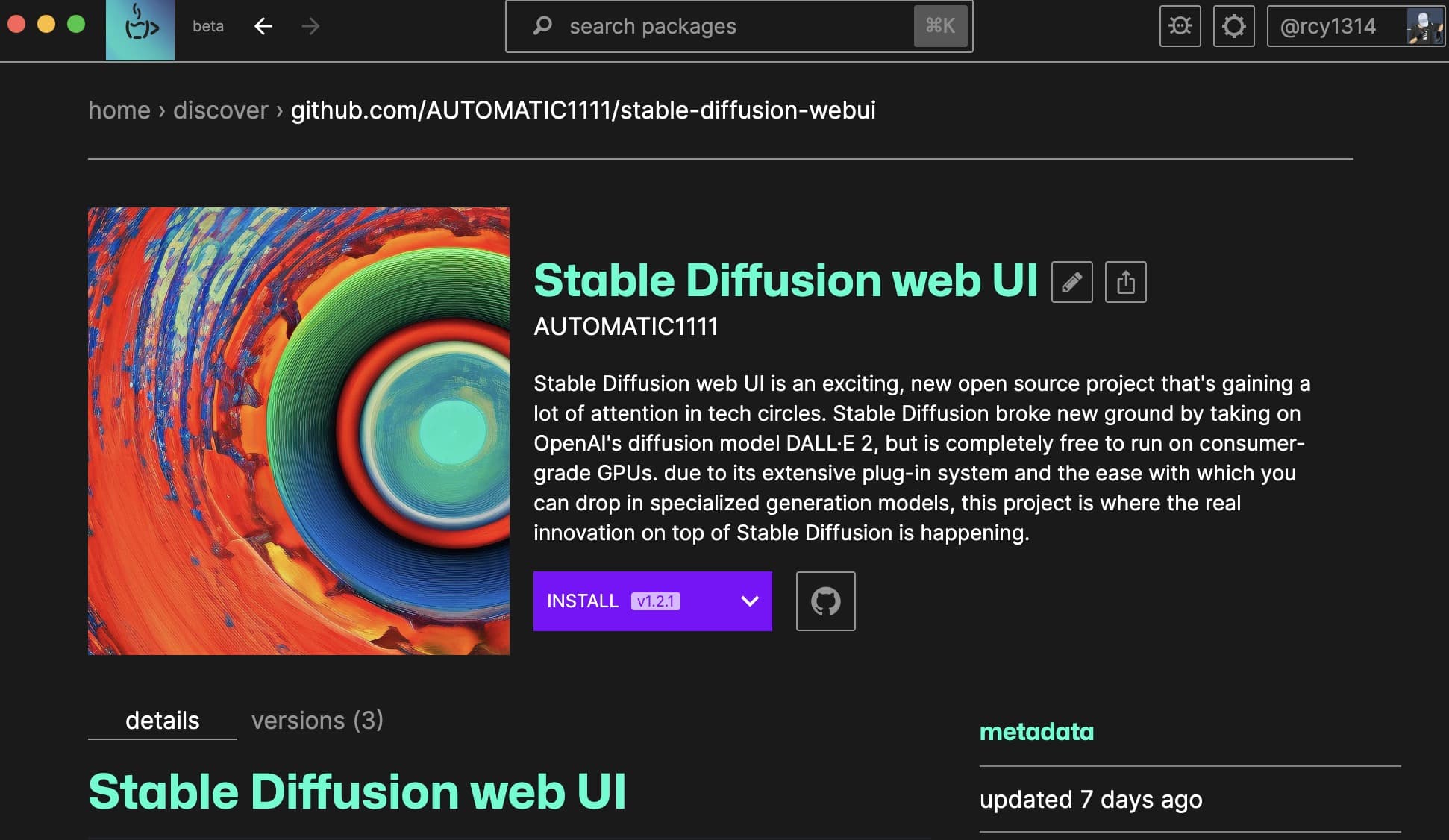Screen dimensions: 1449x840
Task: Click the colorful Stable Diffusion thumbnail
Action: click(x=298, y=431)
